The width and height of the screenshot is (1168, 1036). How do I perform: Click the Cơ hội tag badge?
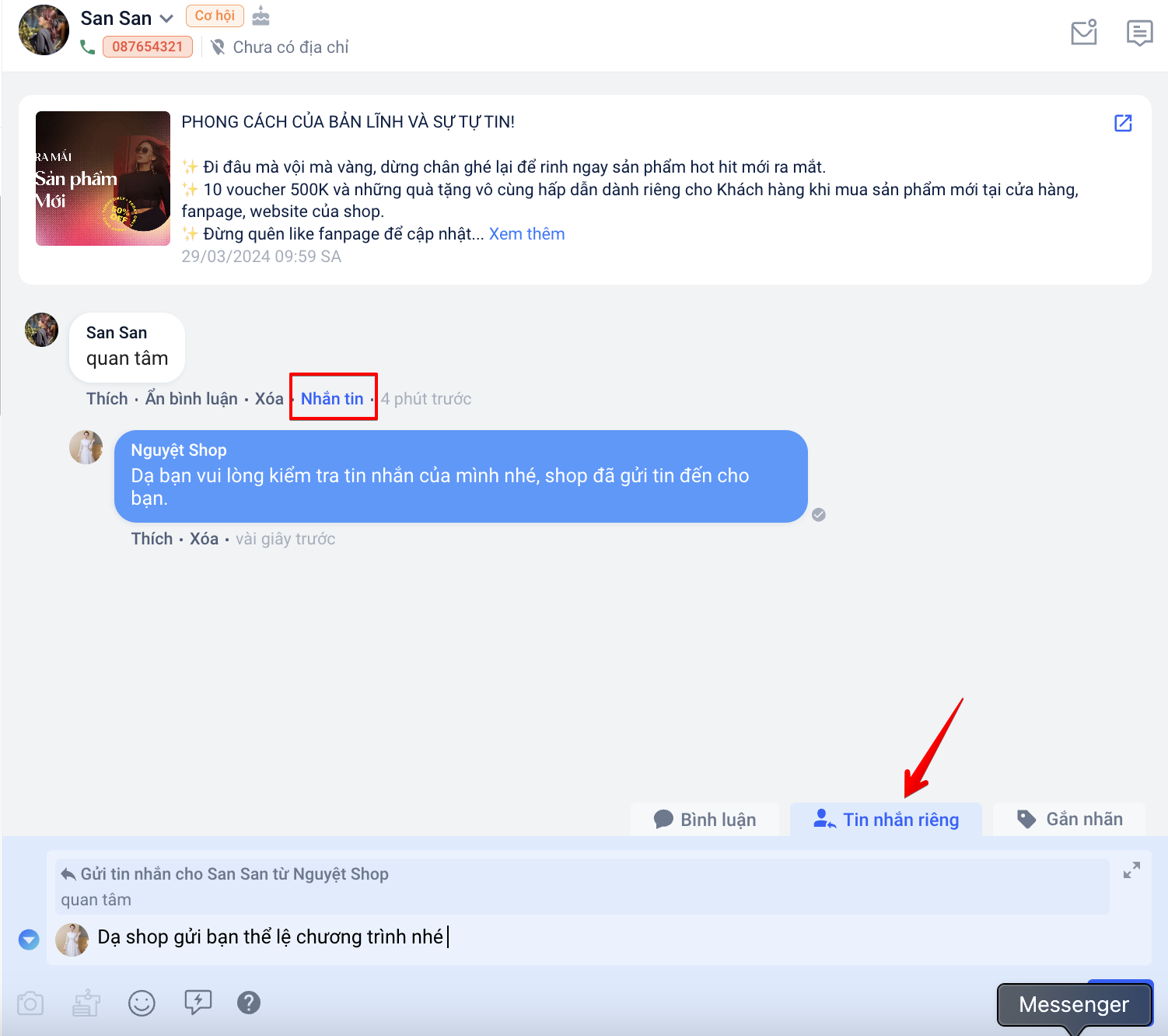[x=215, y=16]
